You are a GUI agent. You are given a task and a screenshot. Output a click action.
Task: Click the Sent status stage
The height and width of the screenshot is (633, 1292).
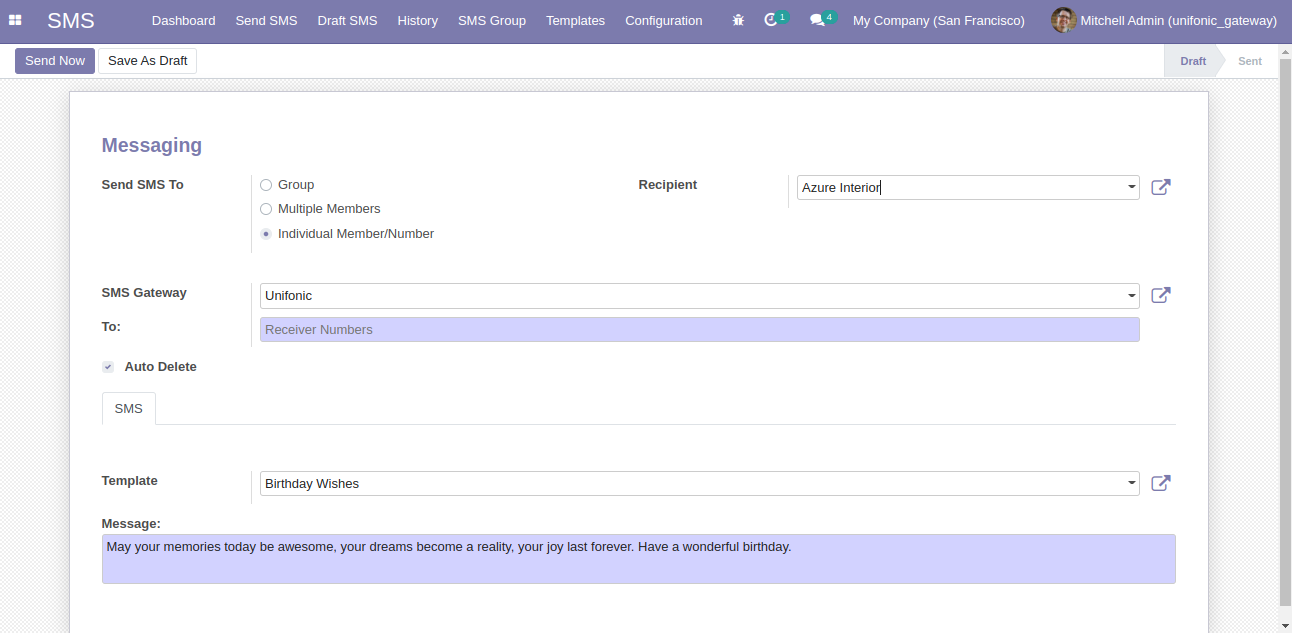(x=1250, y=61)
